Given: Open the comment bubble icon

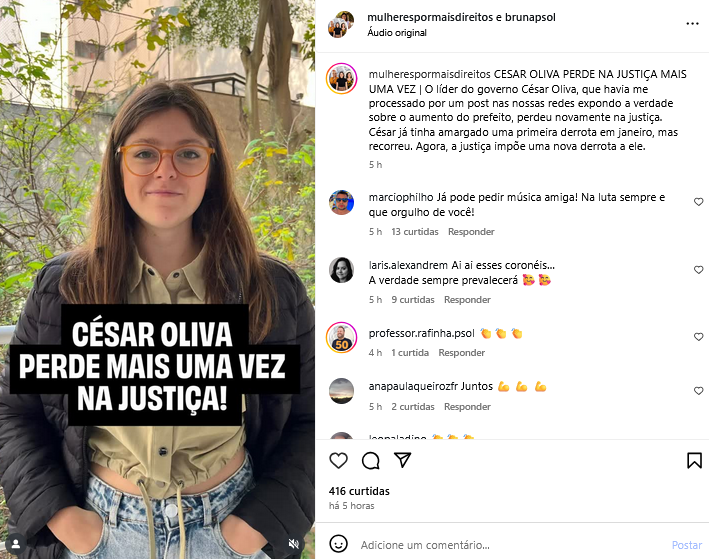Looking at the screenshot, I should pos(370,460).
